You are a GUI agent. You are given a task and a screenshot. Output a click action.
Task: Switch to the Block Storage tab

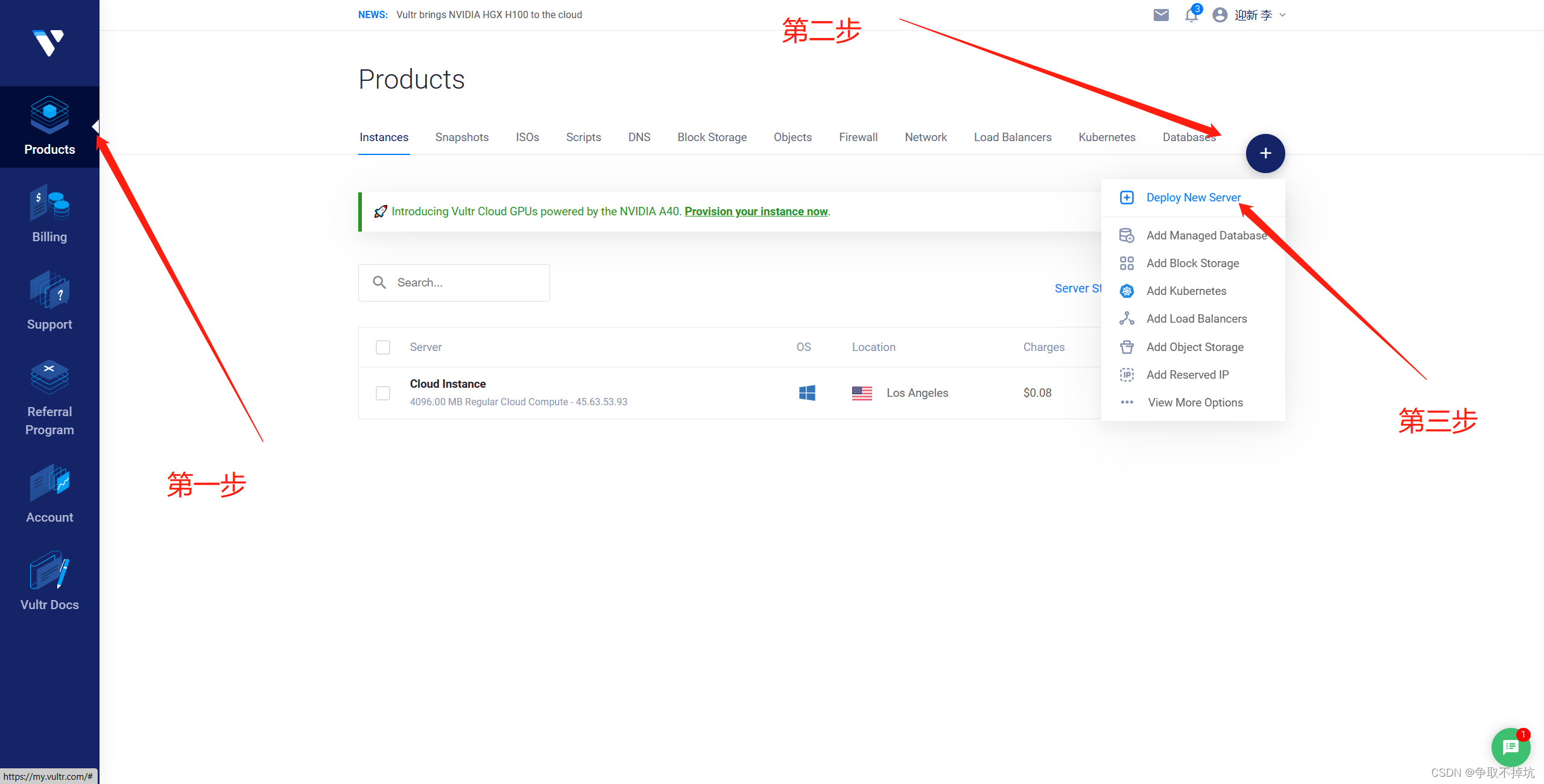click(712, 138)
